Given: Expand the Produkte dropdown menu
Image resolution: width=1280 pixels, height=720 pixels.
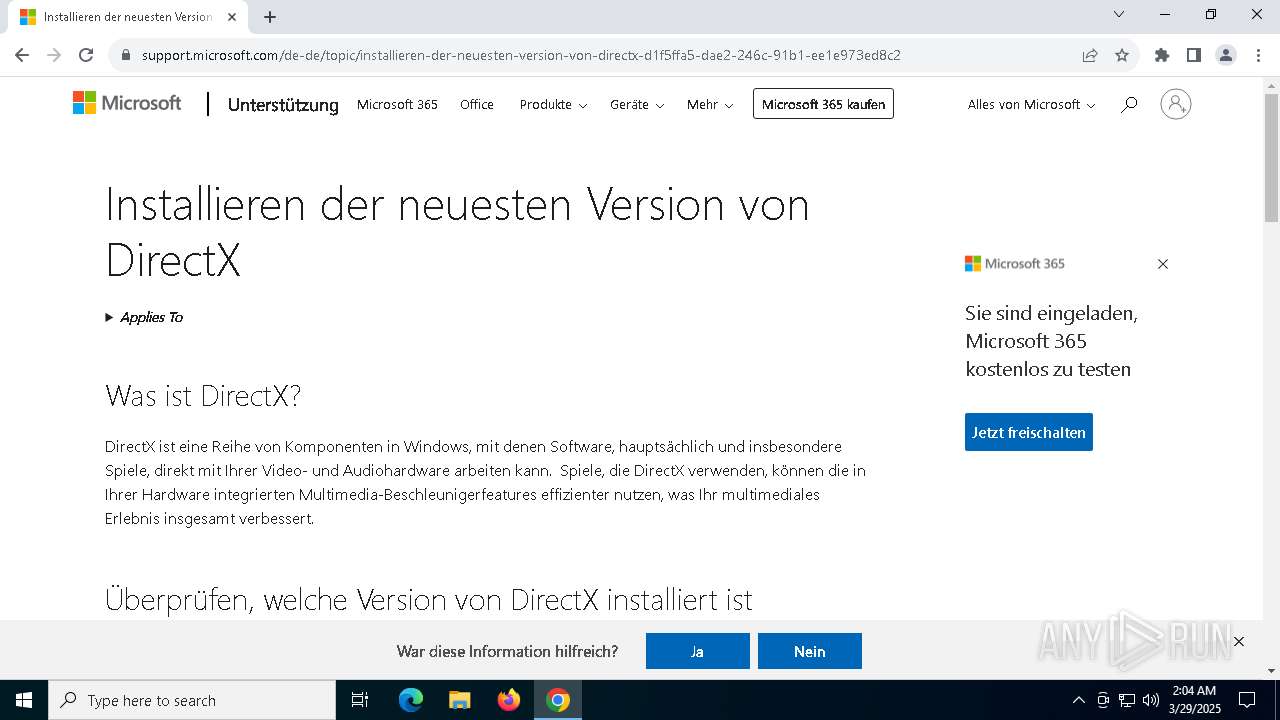Looking at the screenshot, I should coord(553,104).
